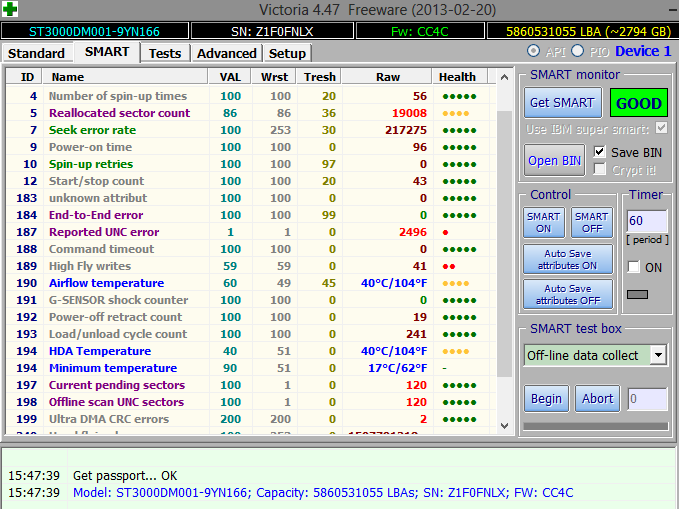Click the Get SMART button
679x509 pixels.
(563, 103)
